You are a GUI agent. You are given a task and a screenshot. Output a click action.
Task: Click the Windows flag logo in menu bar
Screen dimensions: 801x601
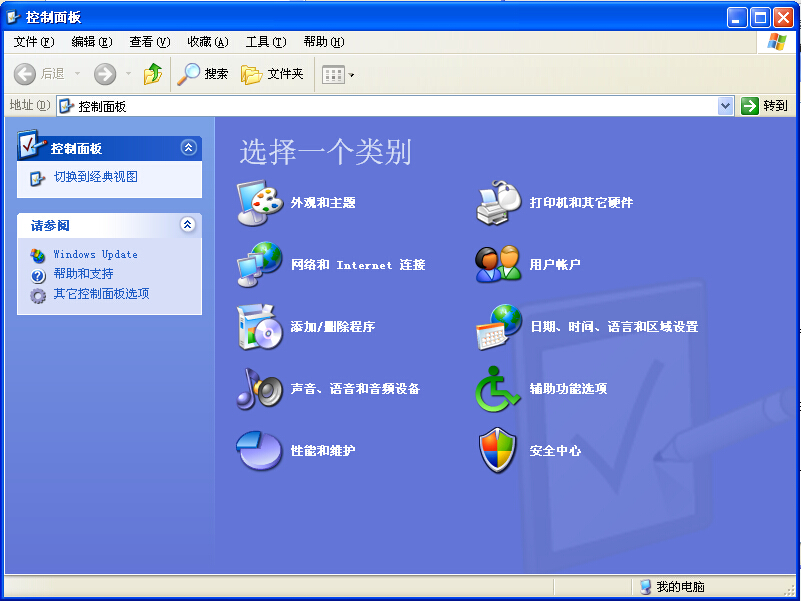click(x=777, y=42)
